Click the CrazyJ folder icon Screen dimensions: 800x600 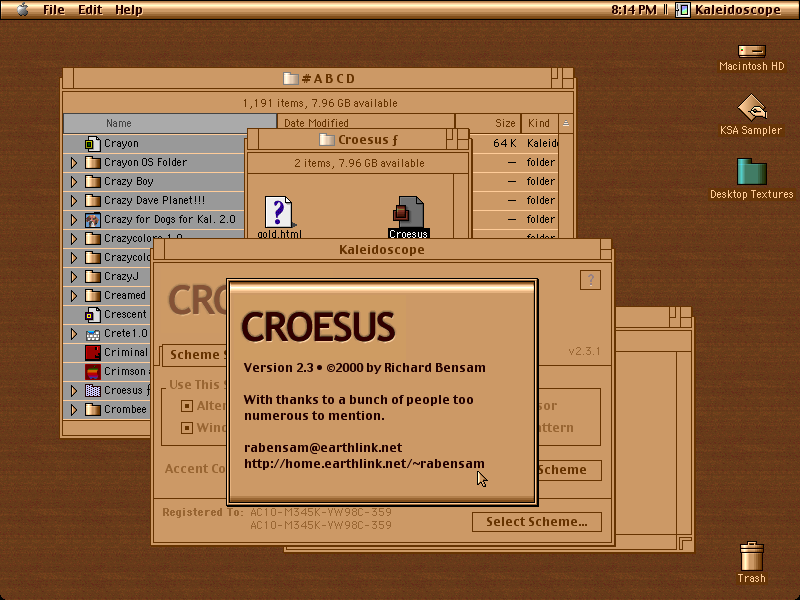92,276
